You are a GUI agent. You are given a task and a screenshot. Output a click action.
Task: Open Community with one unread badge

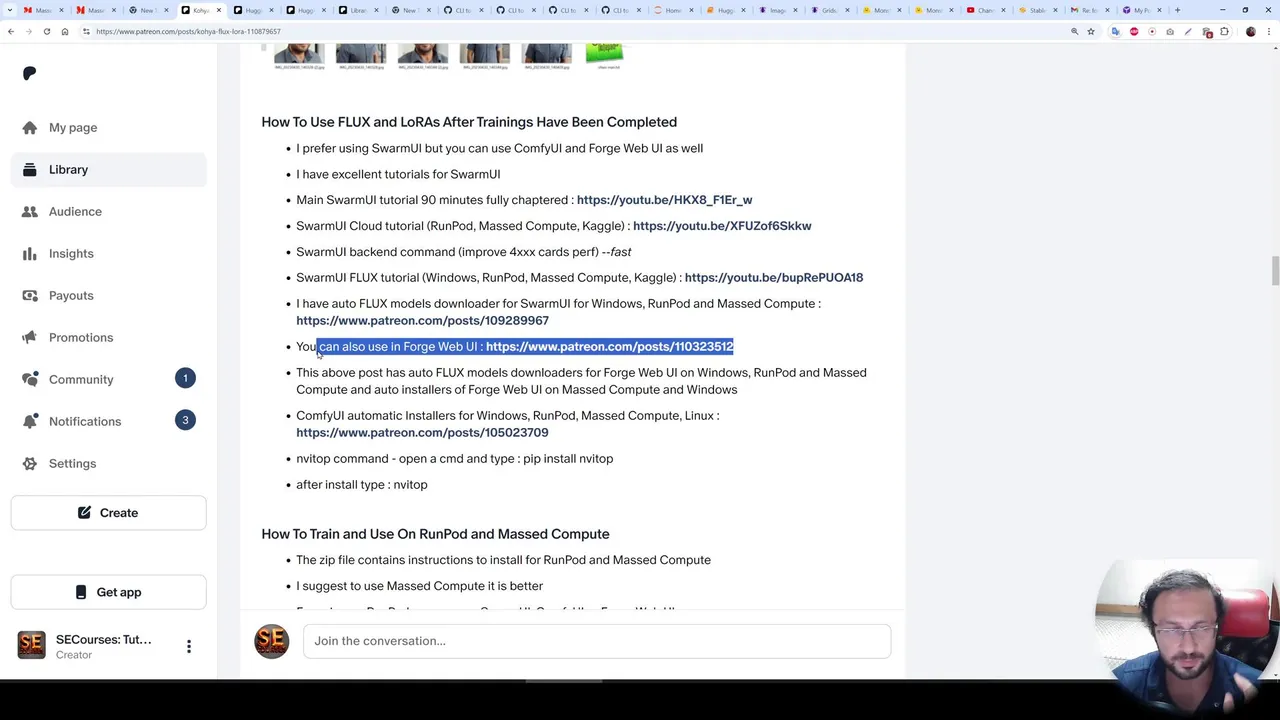[x=108, y=380]
